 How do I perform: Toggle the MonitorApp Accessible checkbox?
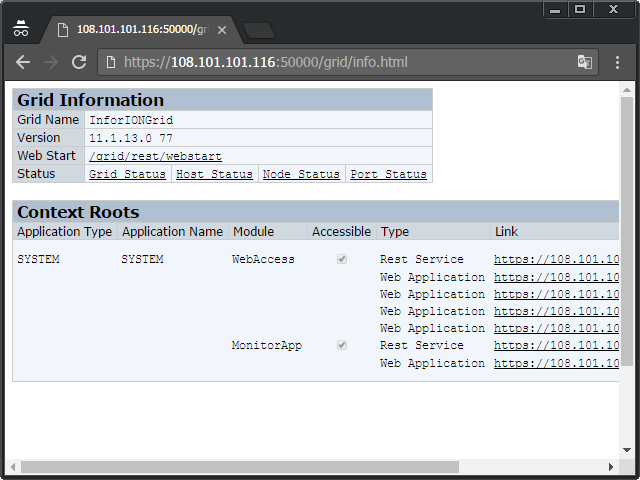(x=342, y=345)
